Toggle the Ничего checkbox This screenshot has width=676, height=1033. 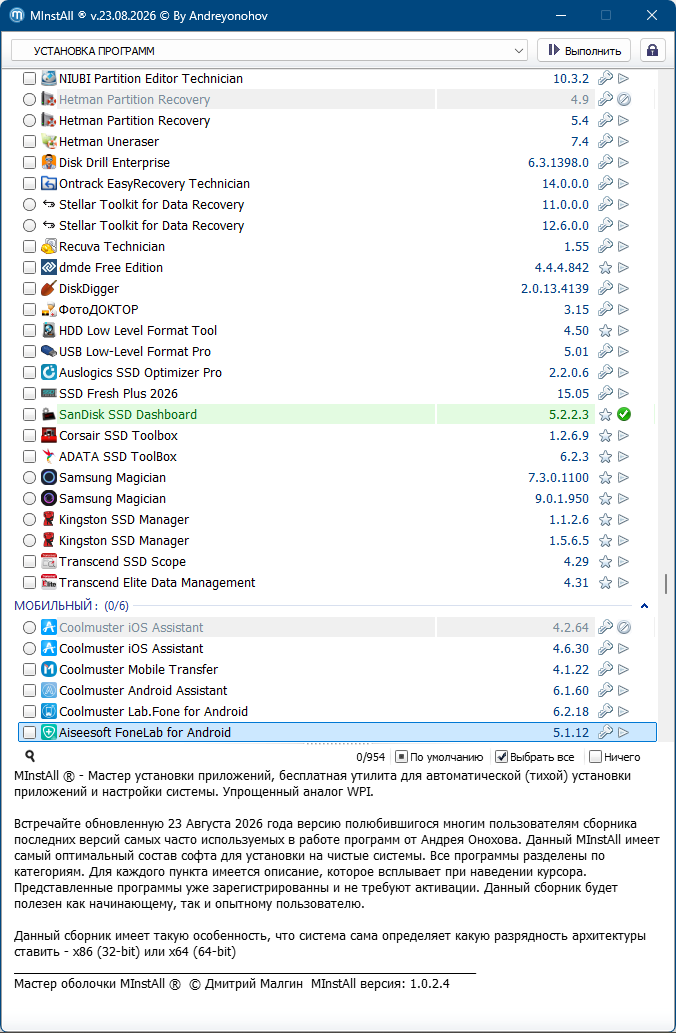tap(595, 757)
